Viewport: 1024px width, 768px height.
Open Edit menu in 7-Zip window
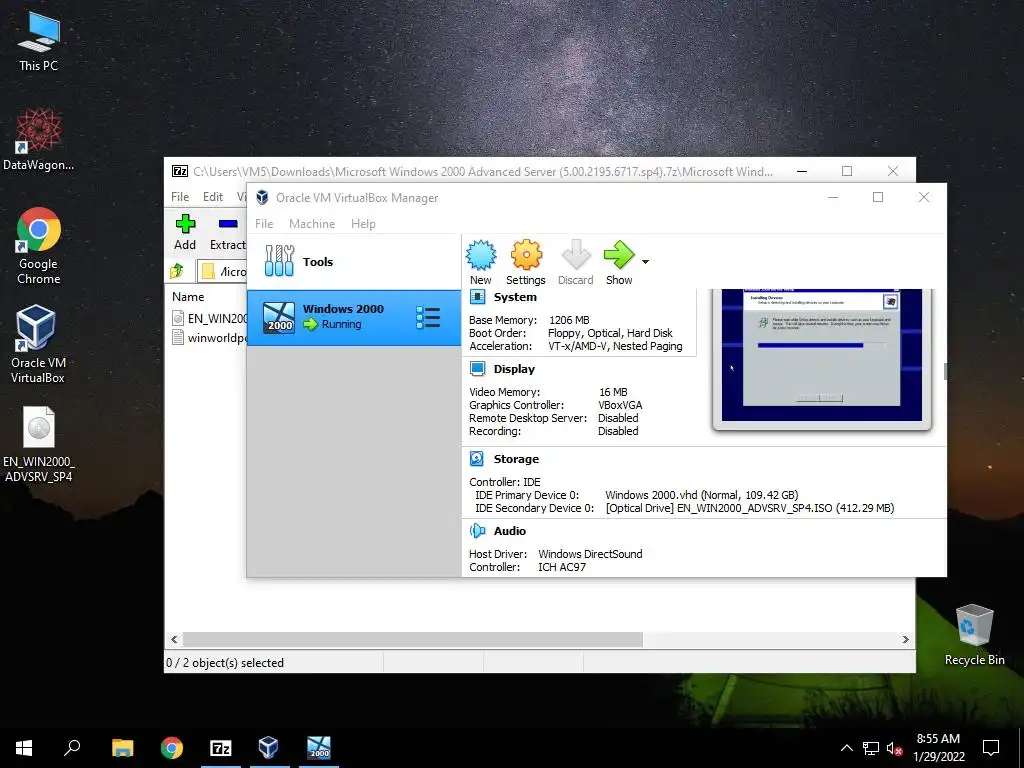pos(213,197)
